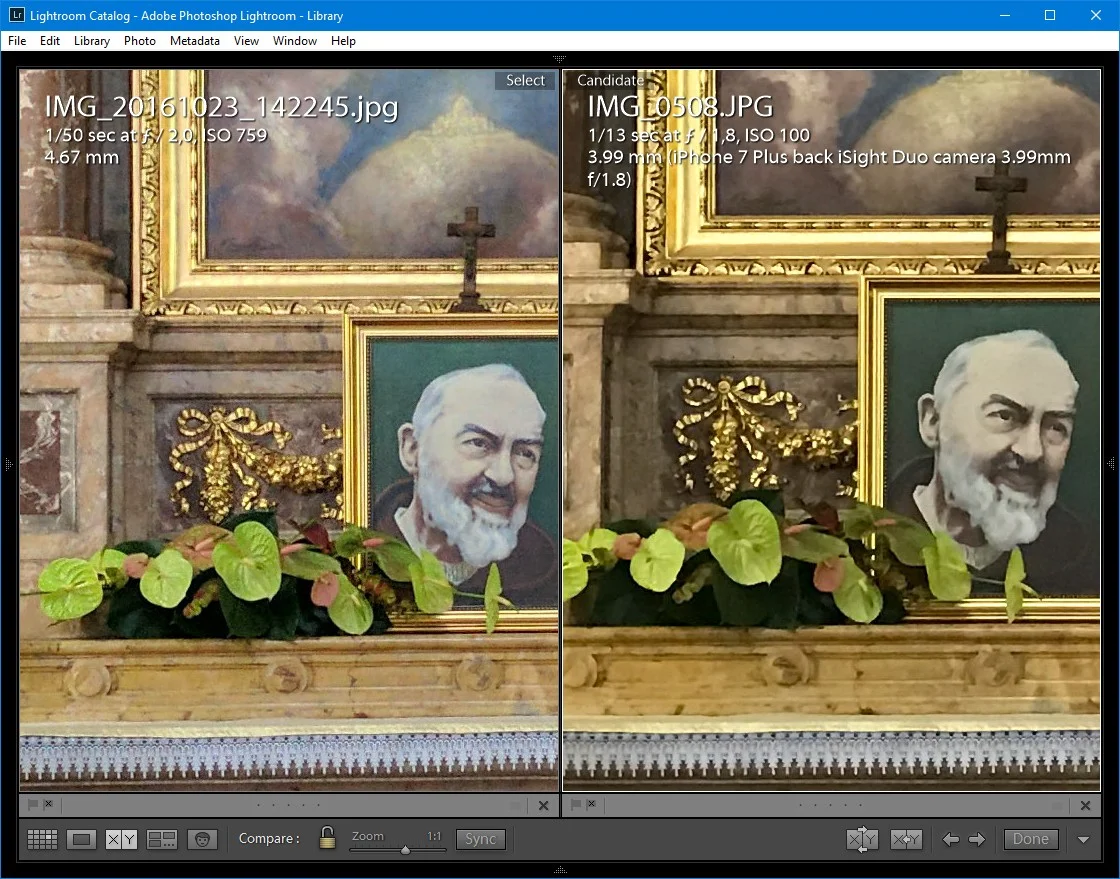Open the File menu
The width and height of the screenshot is (1120, 879).
17,41
